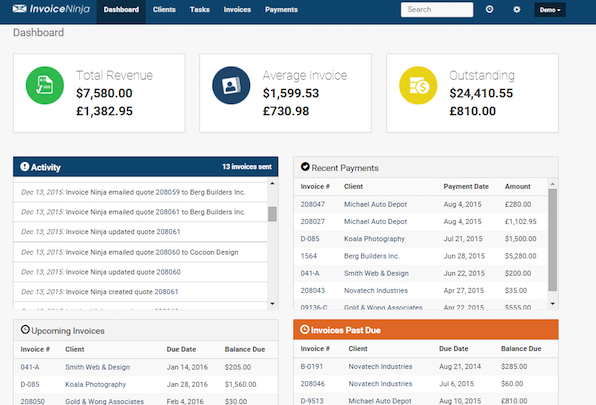596x405 pixels.
Task: Open invoice 208050 in Upcoming Invoices
Action: click(32, 401)
